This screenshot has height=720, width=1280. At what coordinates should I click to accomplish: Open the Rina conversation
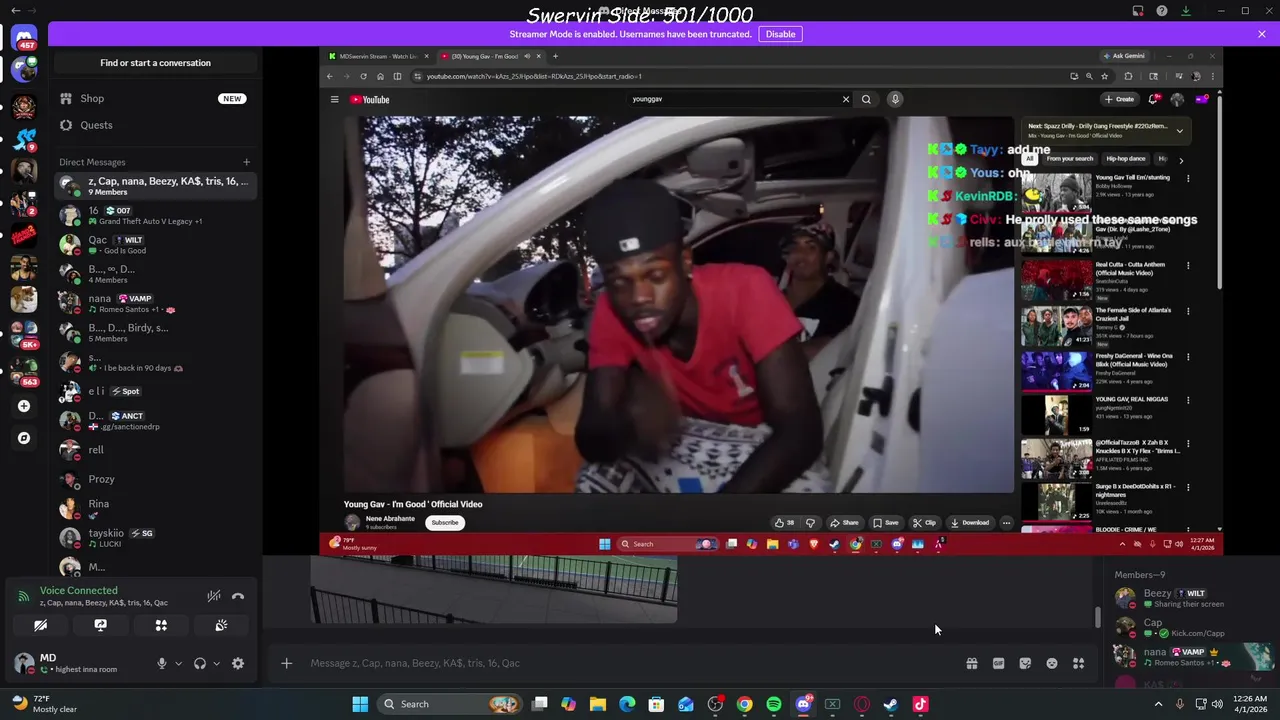point(155,509)
